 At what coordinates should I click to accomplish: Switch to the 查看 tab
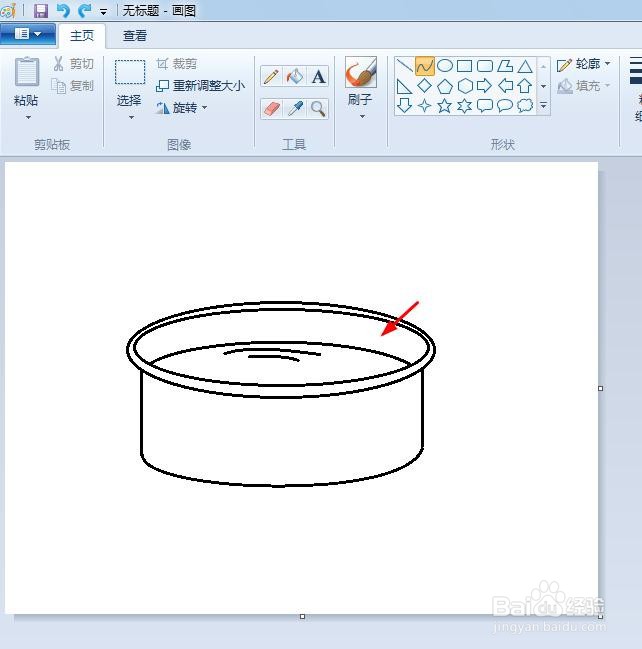click(135, 36)
